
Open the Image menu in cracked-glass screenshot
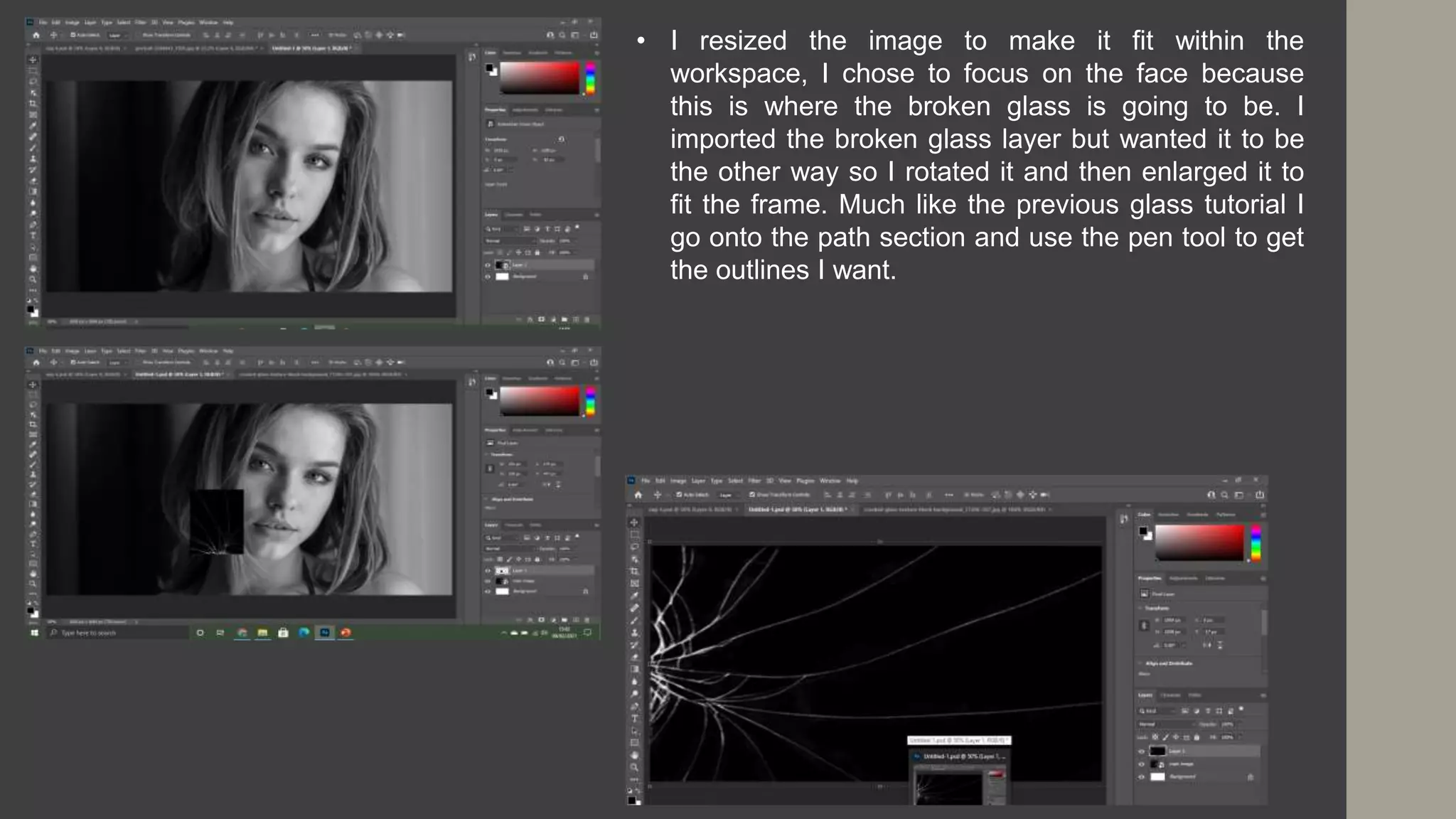click(x=678, y=481)
